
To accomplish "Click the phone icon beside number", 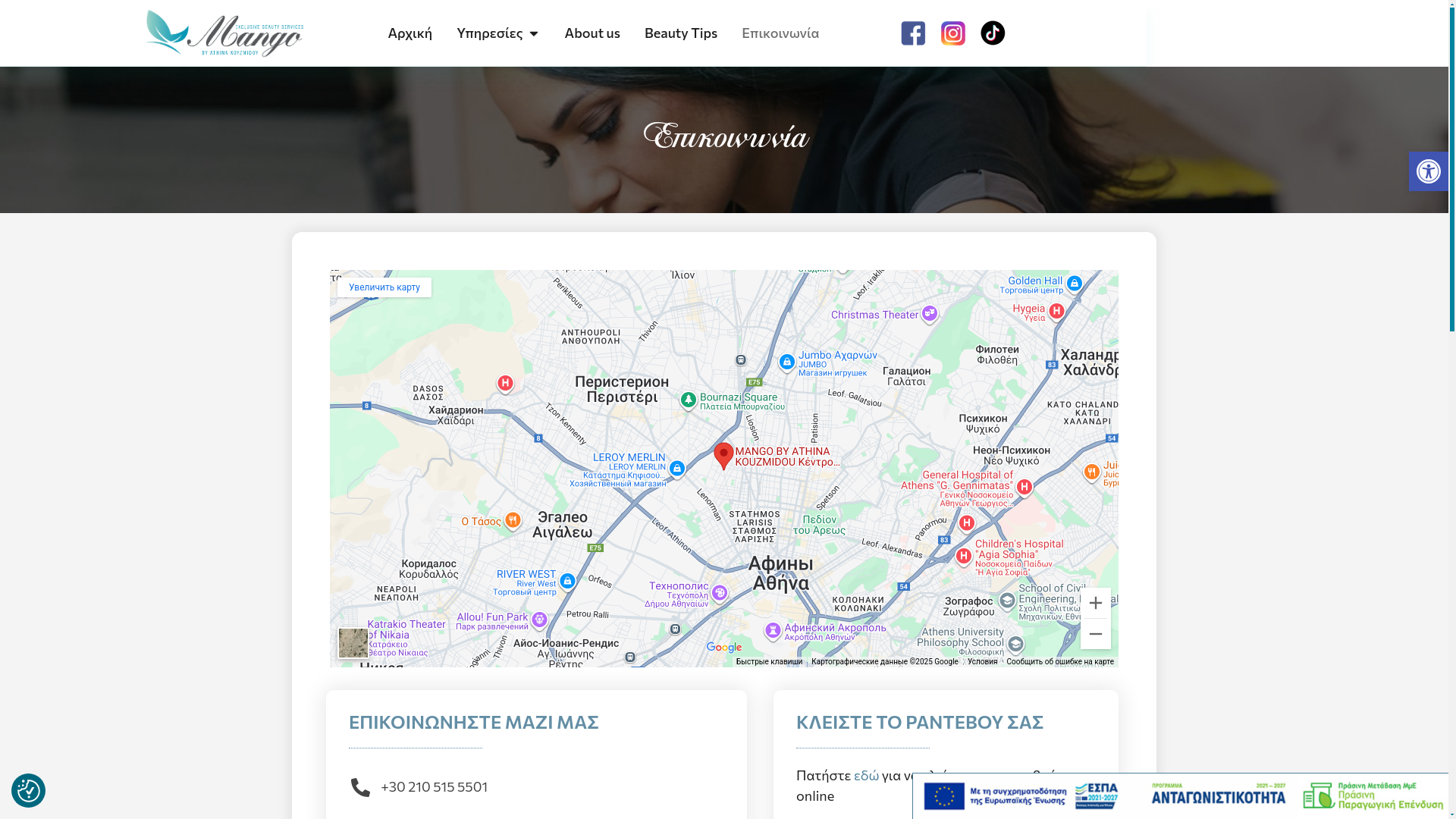I will (x=360, y=787).
